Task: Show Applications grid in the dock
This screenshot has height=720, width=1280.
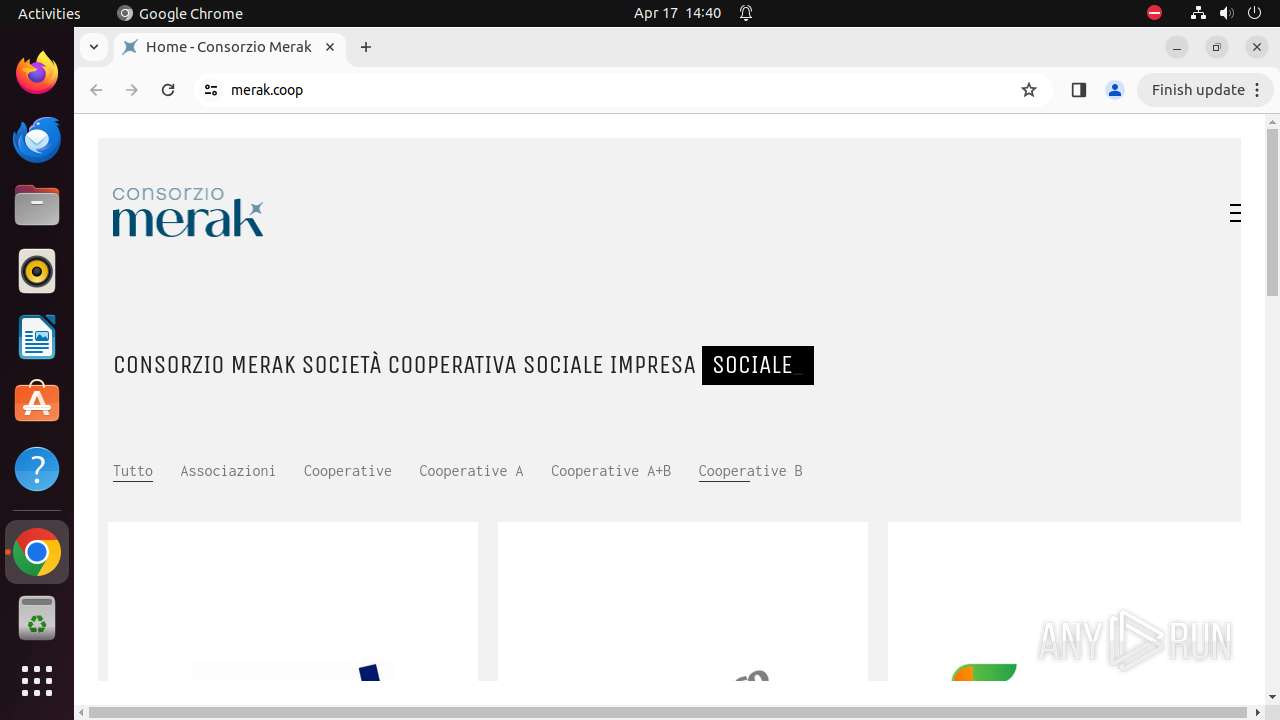Action: click(37, 681)
